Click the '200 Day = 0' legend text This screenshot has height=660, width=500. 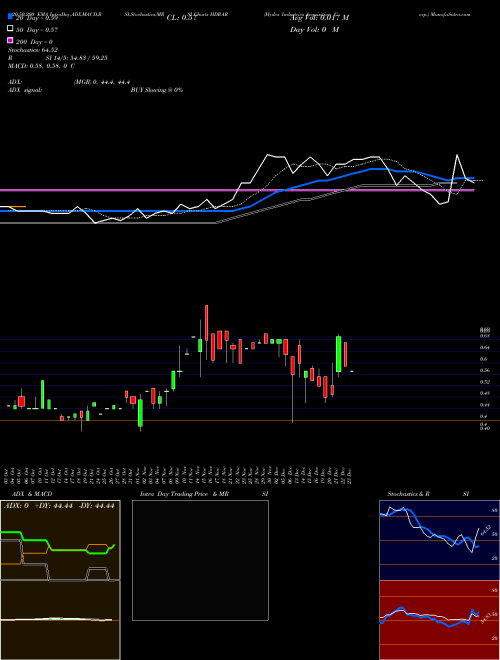[35, 42]
